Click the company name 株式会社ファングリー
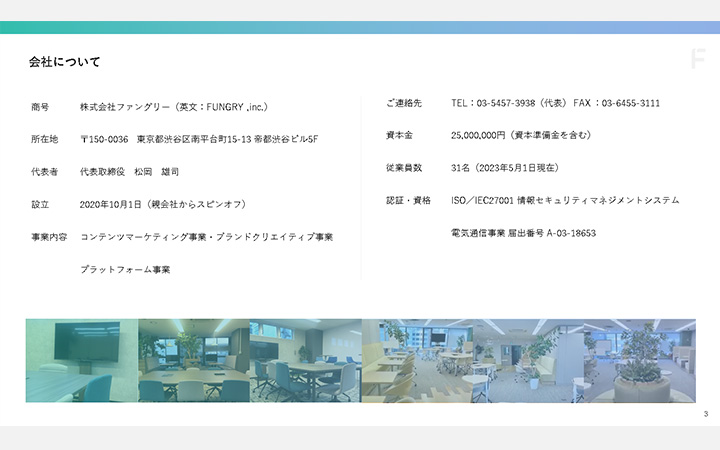This screenshot has height=450, width=720. [125, 107]
